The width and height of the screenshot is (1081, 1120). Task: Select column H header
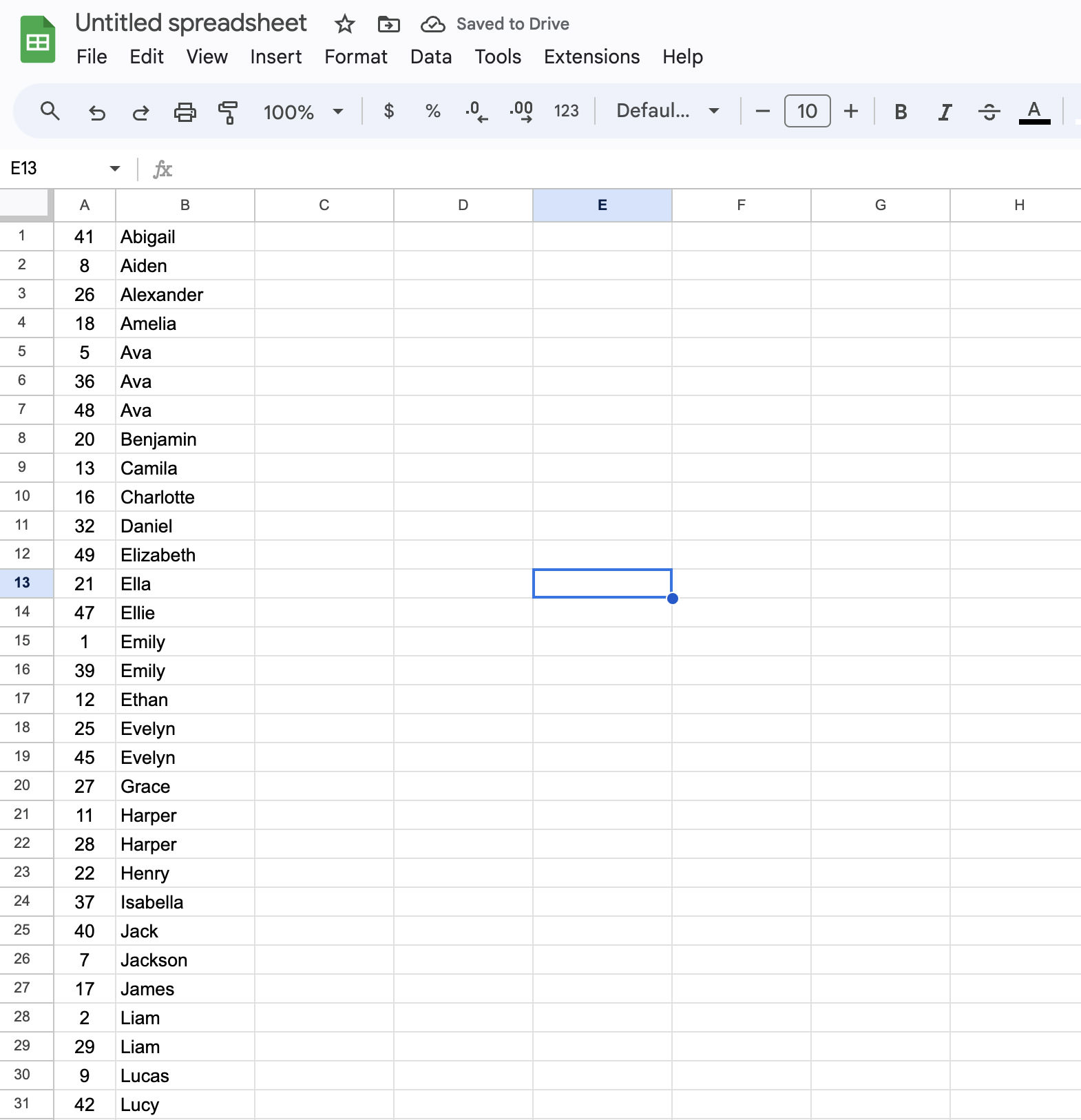tap(1016, 205)
